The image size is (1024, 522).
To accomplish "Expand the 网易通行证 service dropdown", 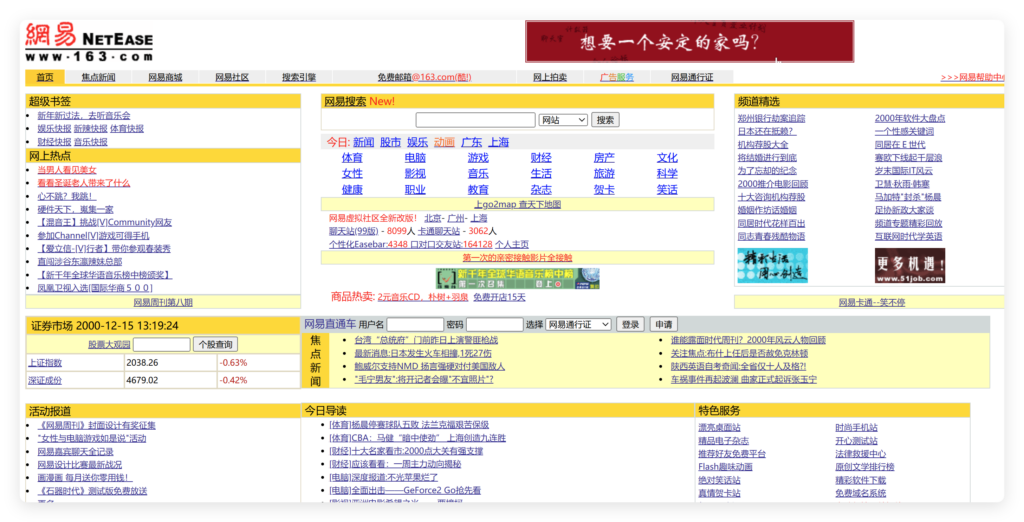I will point(579,325).
